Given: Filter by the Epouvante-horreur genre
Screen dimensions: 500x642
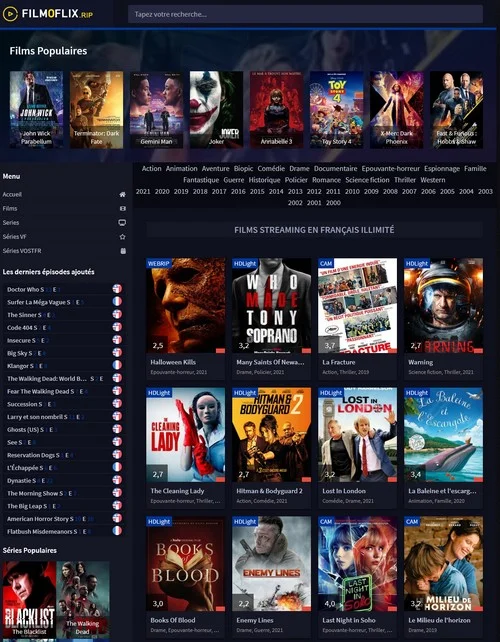Looking at the screenshot, I should coord(390,168).
